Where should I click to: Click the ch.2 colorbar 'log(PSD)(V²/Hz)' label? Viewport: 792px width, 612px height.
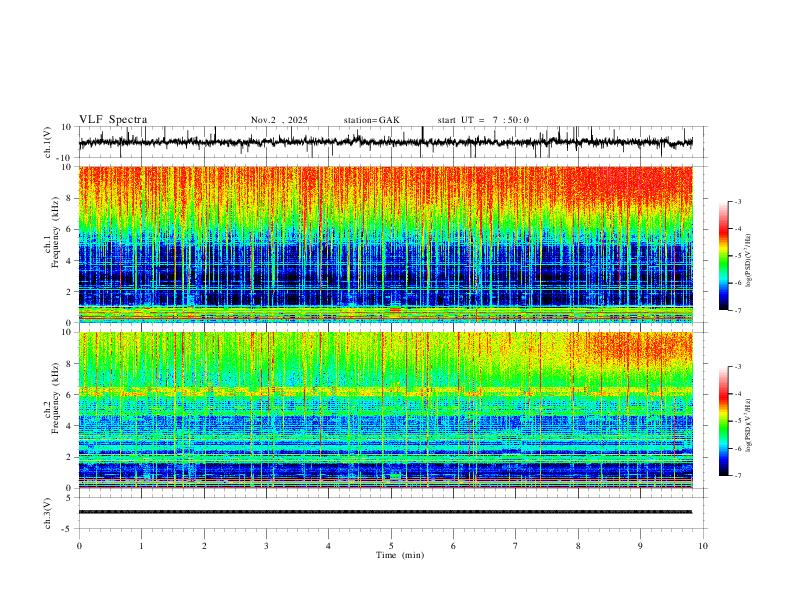tap(748, 426)
